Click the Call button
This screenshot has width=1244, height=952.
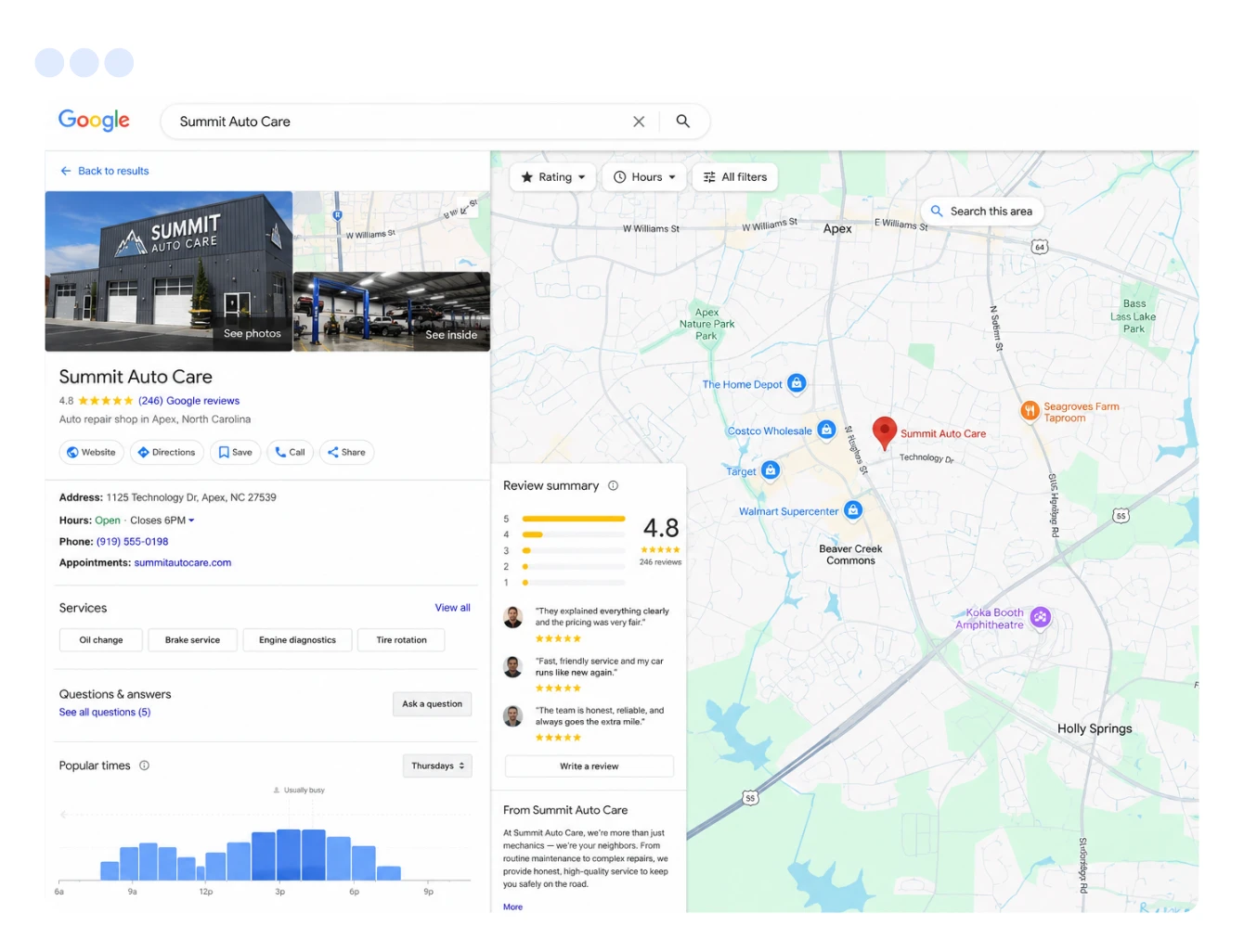pos(291,453)
